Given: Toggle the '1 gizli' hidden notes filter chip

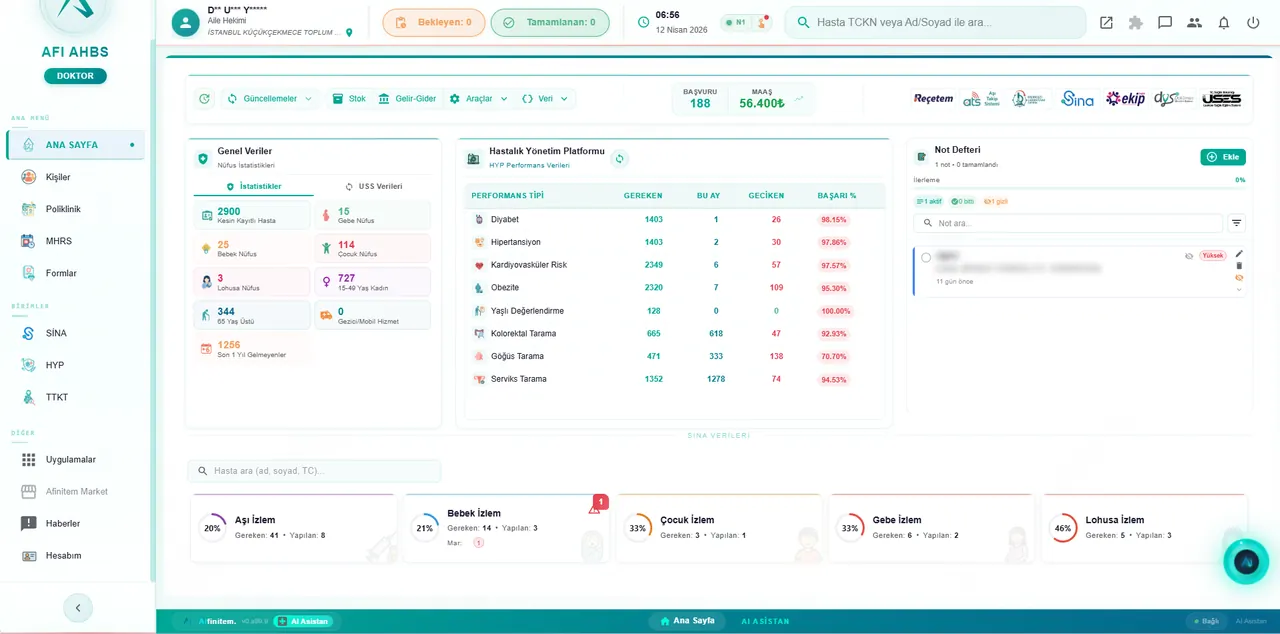Looking at the screenshot, I should click(x=995, y=201).
